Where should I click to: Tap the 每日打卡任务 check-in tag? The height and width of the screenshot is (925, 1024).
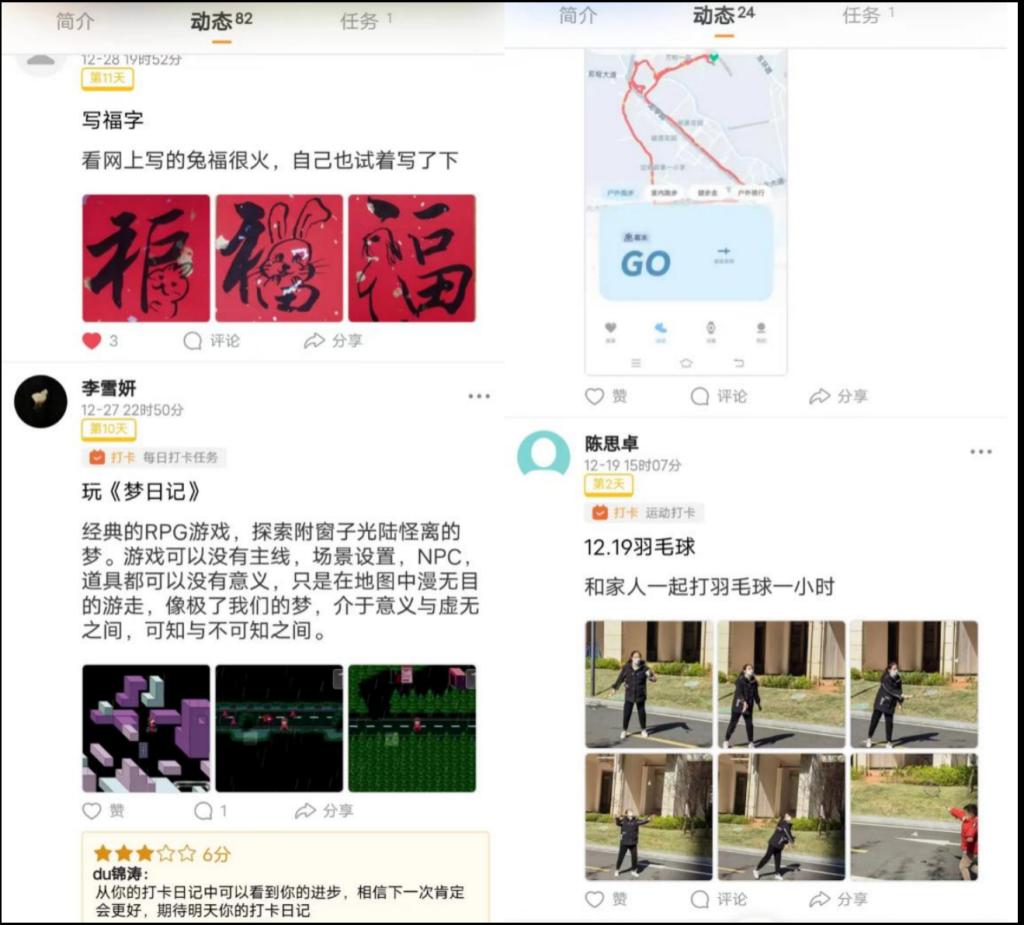[x=154, y=457]
